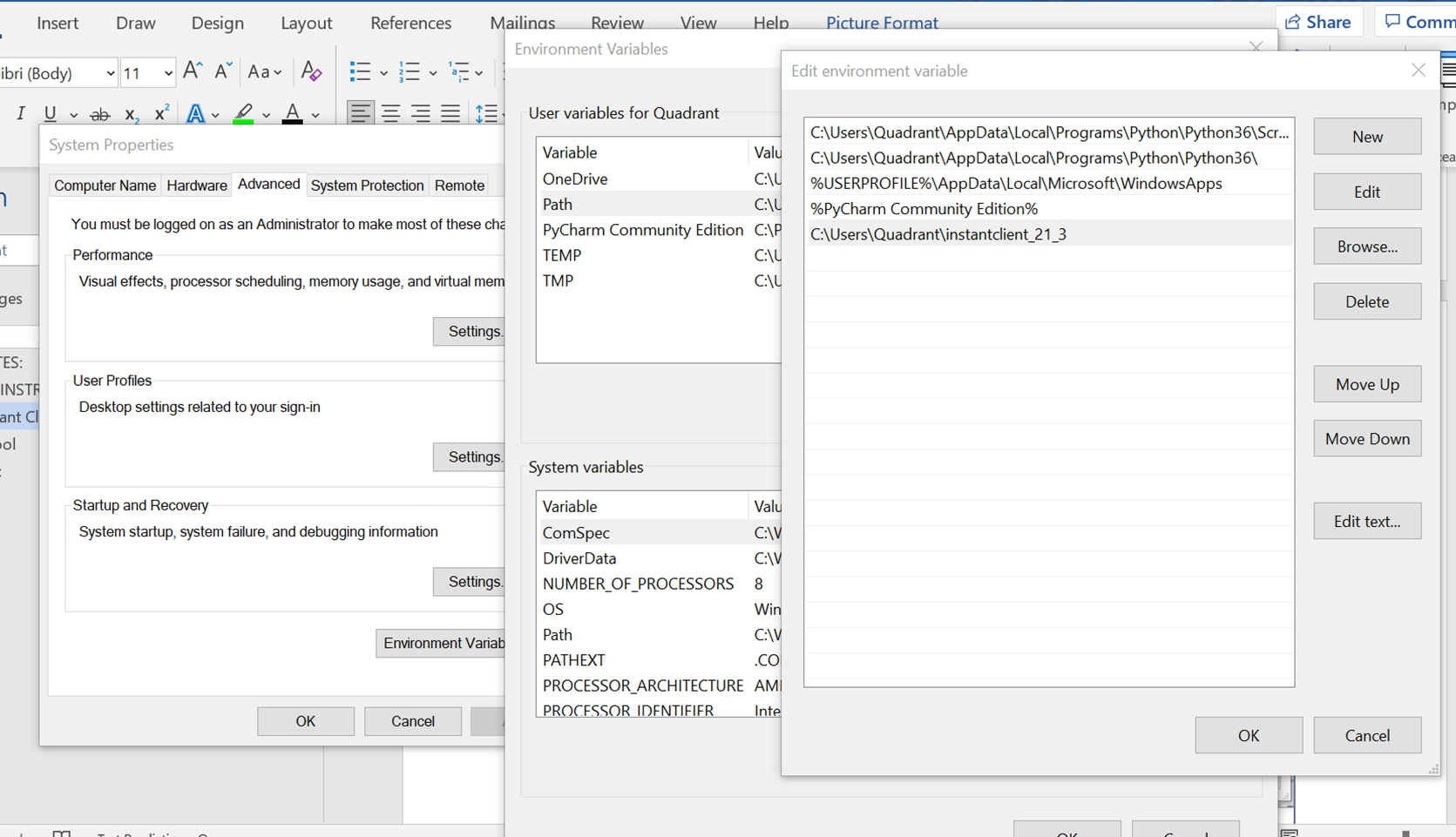Open the font color dropdown arrow
The height and width of the screenshot is (837, 1456).
click(315, 115)
